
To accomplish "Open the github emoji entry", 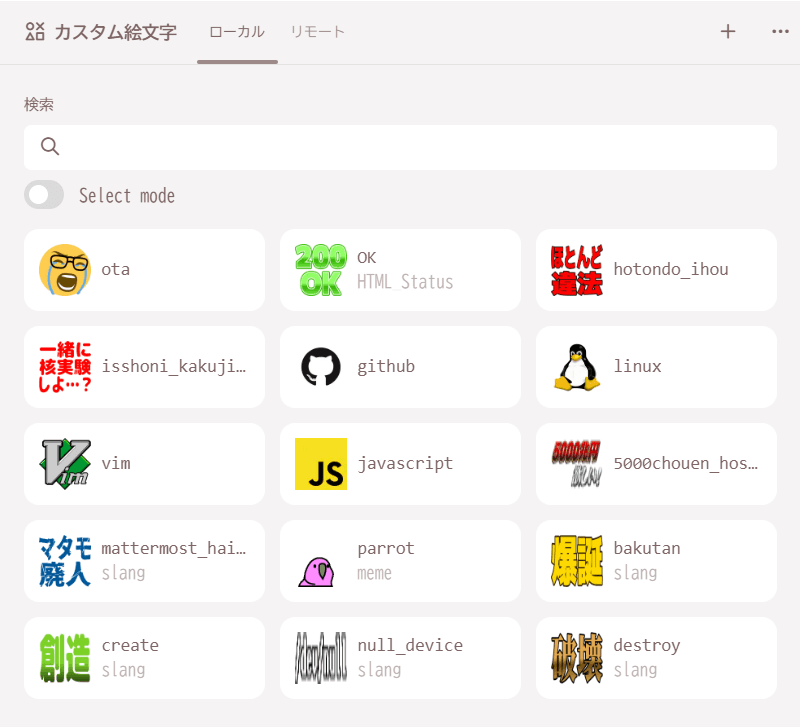I will 400,367.
